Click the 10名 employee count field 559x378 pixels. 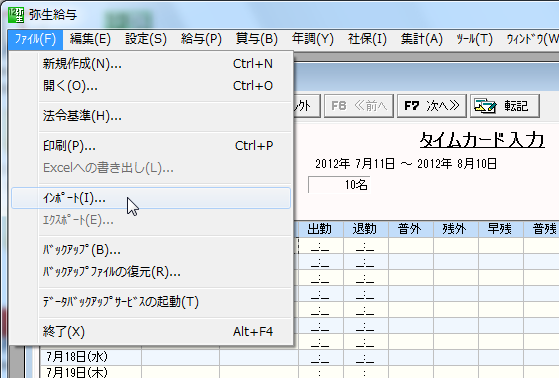tap(339, 185)
